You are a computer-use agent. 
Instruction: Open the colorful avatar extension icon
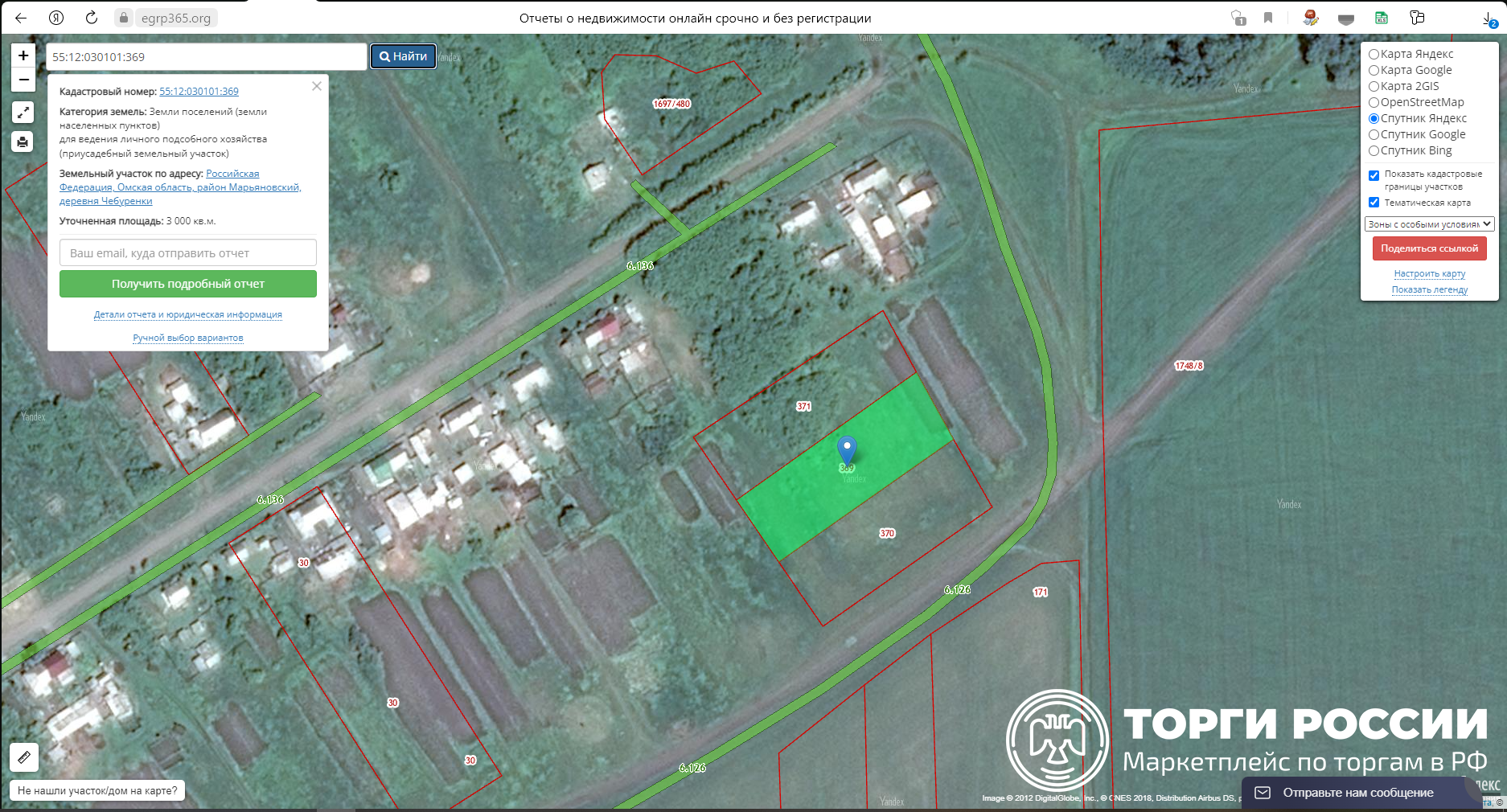[1311, 18]
